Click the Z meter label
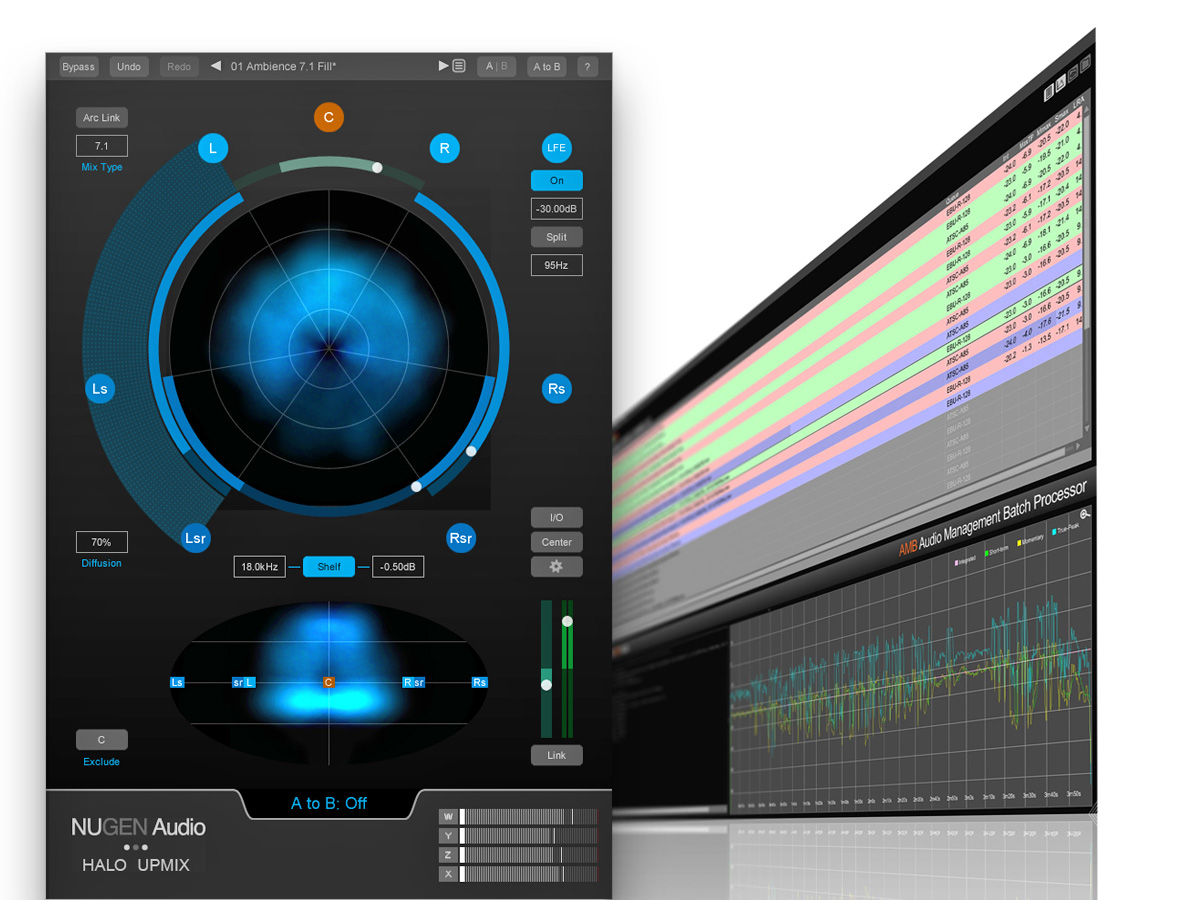Image resolution: width=1200 pixels, height=900 pixels. pos(448,855)
